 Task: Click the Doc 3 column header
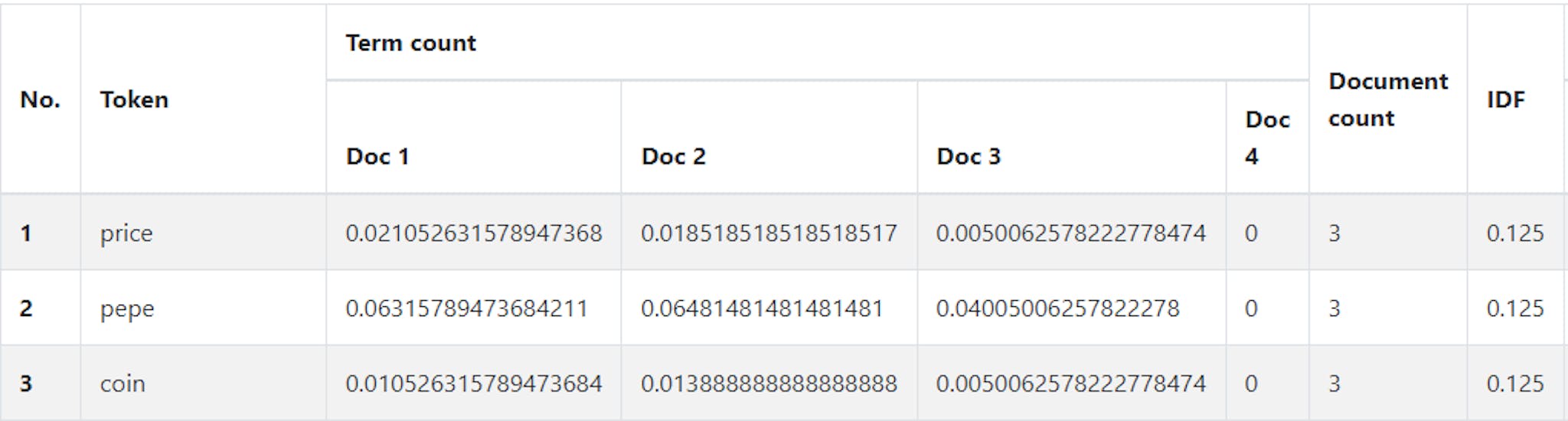click(969, 156)
